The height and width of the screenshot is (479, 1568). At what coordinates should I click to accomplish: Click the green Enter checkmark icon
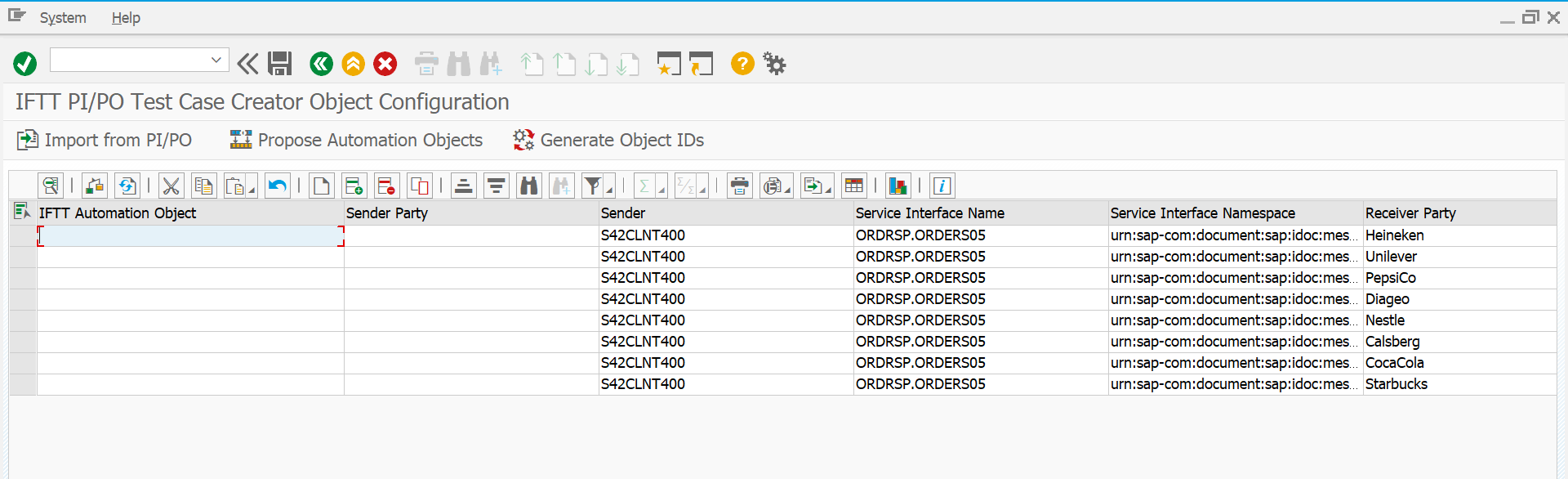pyautogui.click(x=24, y=64)
